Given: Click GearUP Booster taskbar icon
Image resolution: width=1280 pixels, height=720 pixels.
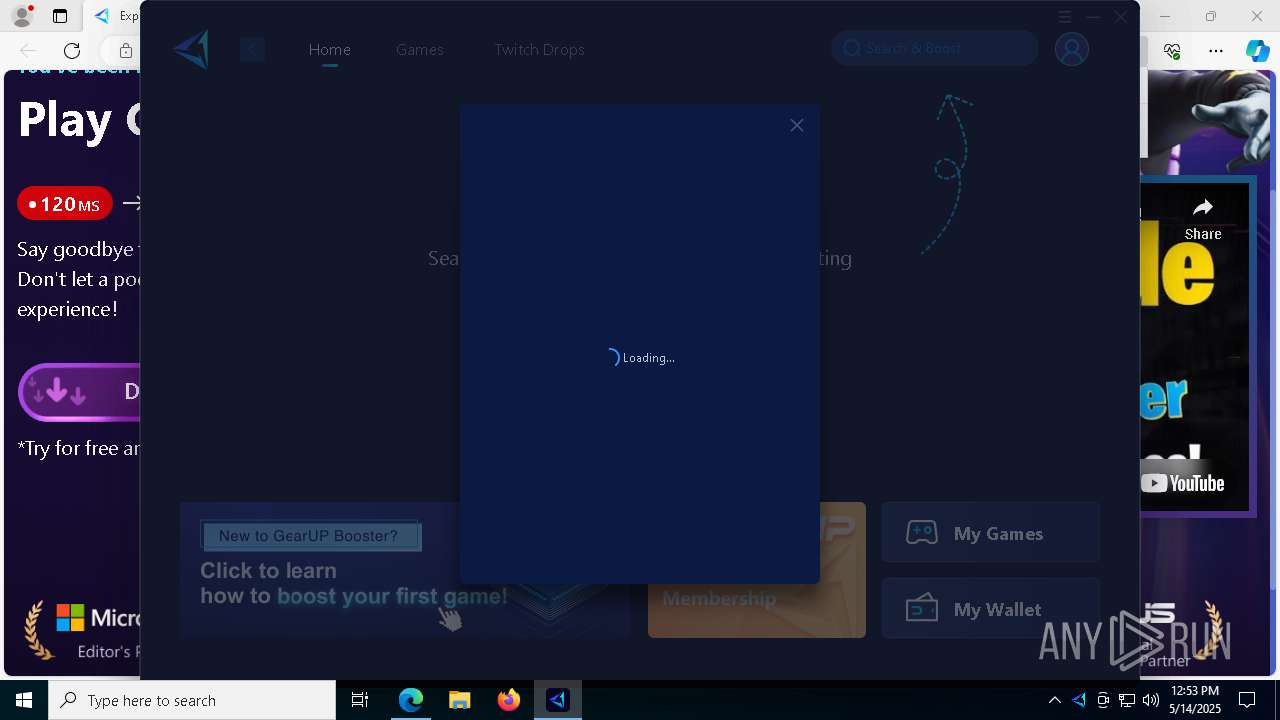Looking at the screenshot, I should (557, 700).
